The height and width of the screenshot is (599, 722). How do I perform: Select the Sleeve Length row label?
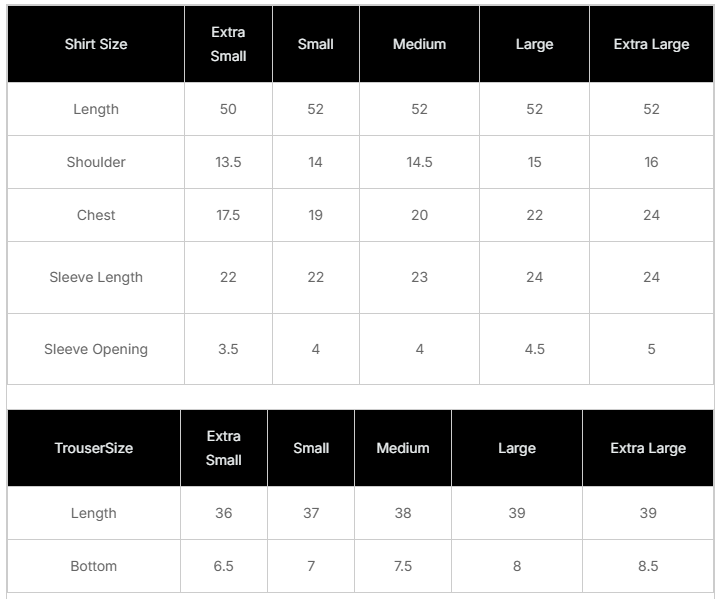tap(96, 277)
